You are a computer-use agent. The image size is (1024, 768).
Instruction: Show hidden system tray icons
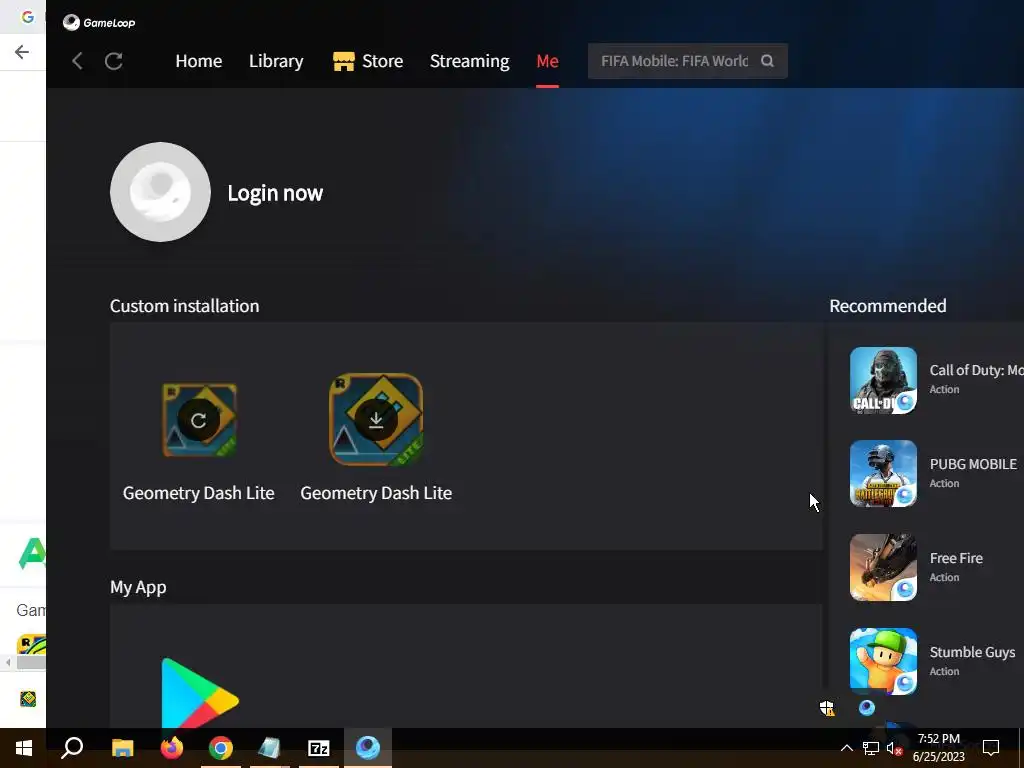coord(846,748)
